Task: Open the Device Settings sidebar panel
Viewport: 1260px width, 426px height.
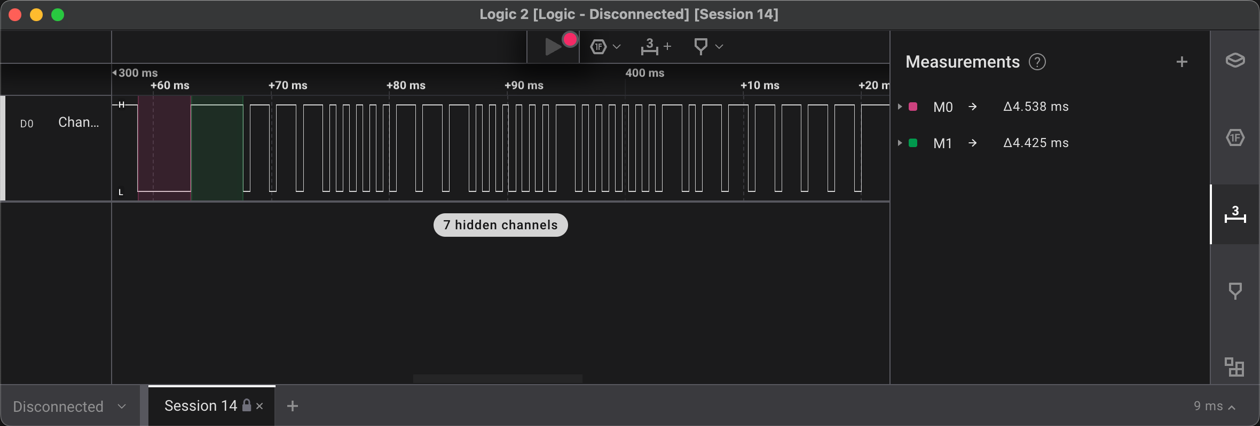Action: 1235,60
